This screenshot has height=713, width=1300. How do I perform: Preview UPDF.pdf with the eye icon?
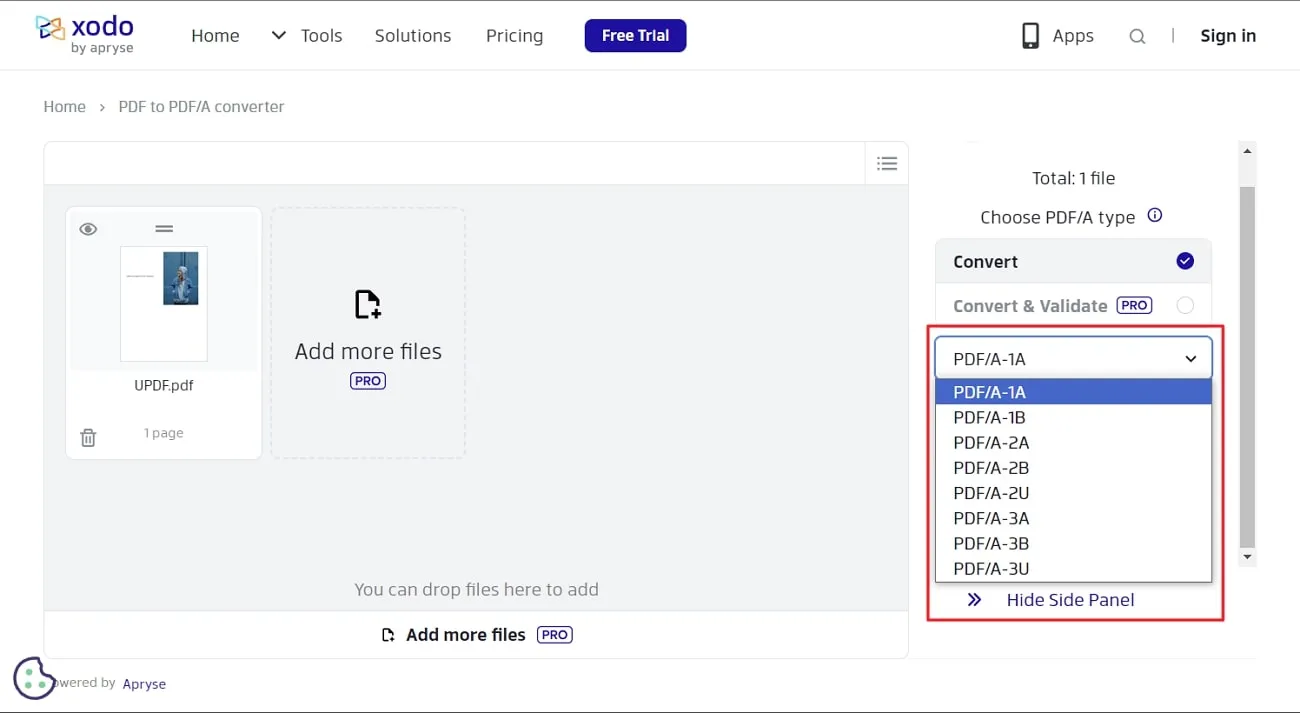click(x=88, y=229)
